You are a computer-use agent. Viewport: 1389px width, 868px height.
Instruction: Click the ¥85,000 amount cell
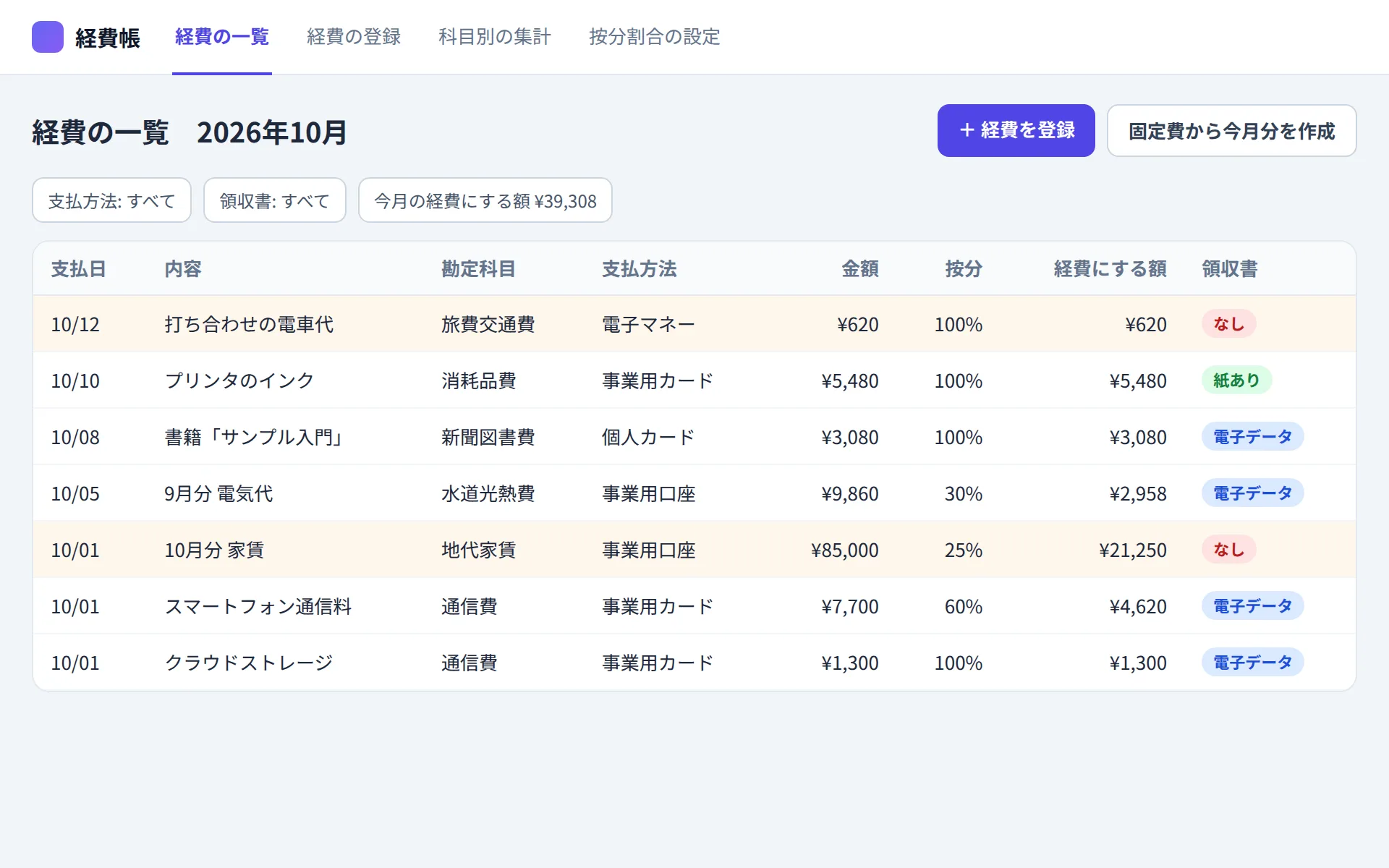[x=845, y=550]
